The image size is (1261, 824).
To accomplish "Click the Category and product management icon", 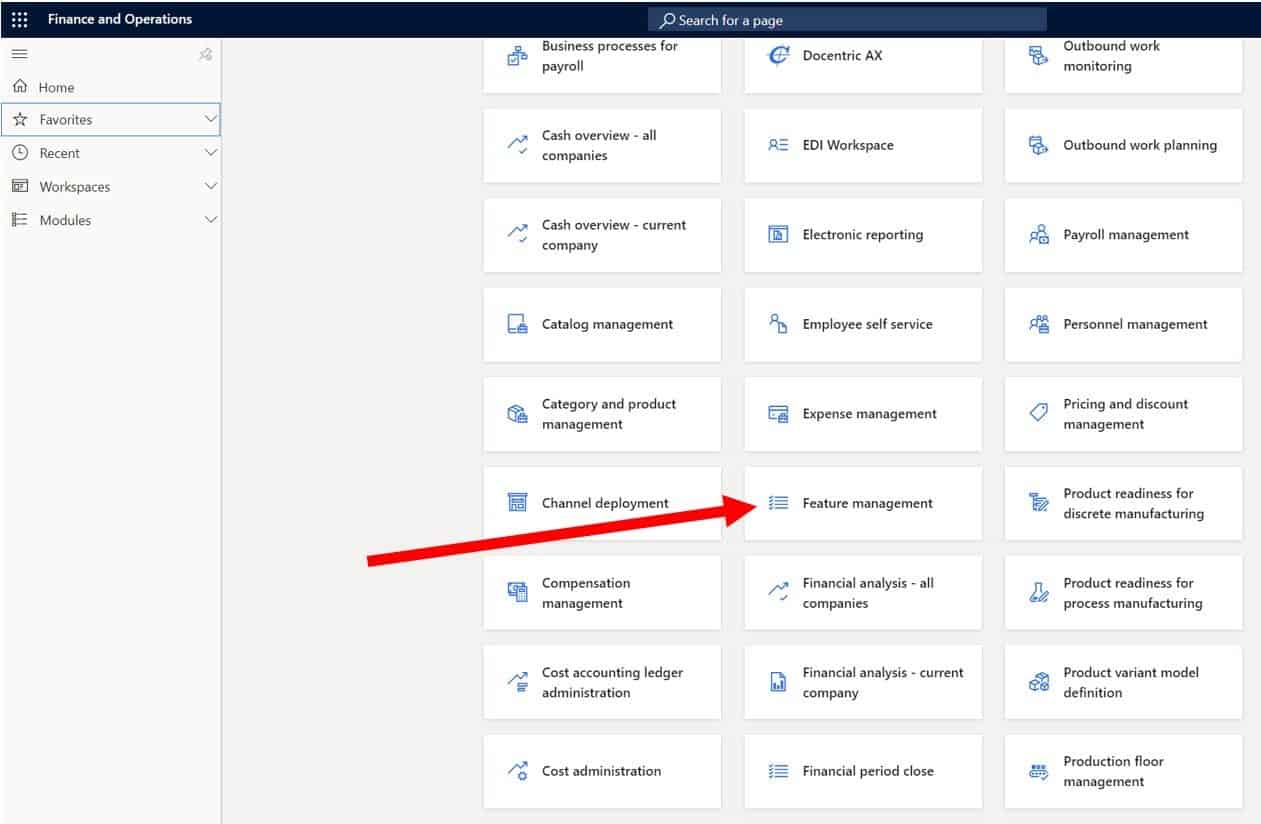I will [517, 414].
